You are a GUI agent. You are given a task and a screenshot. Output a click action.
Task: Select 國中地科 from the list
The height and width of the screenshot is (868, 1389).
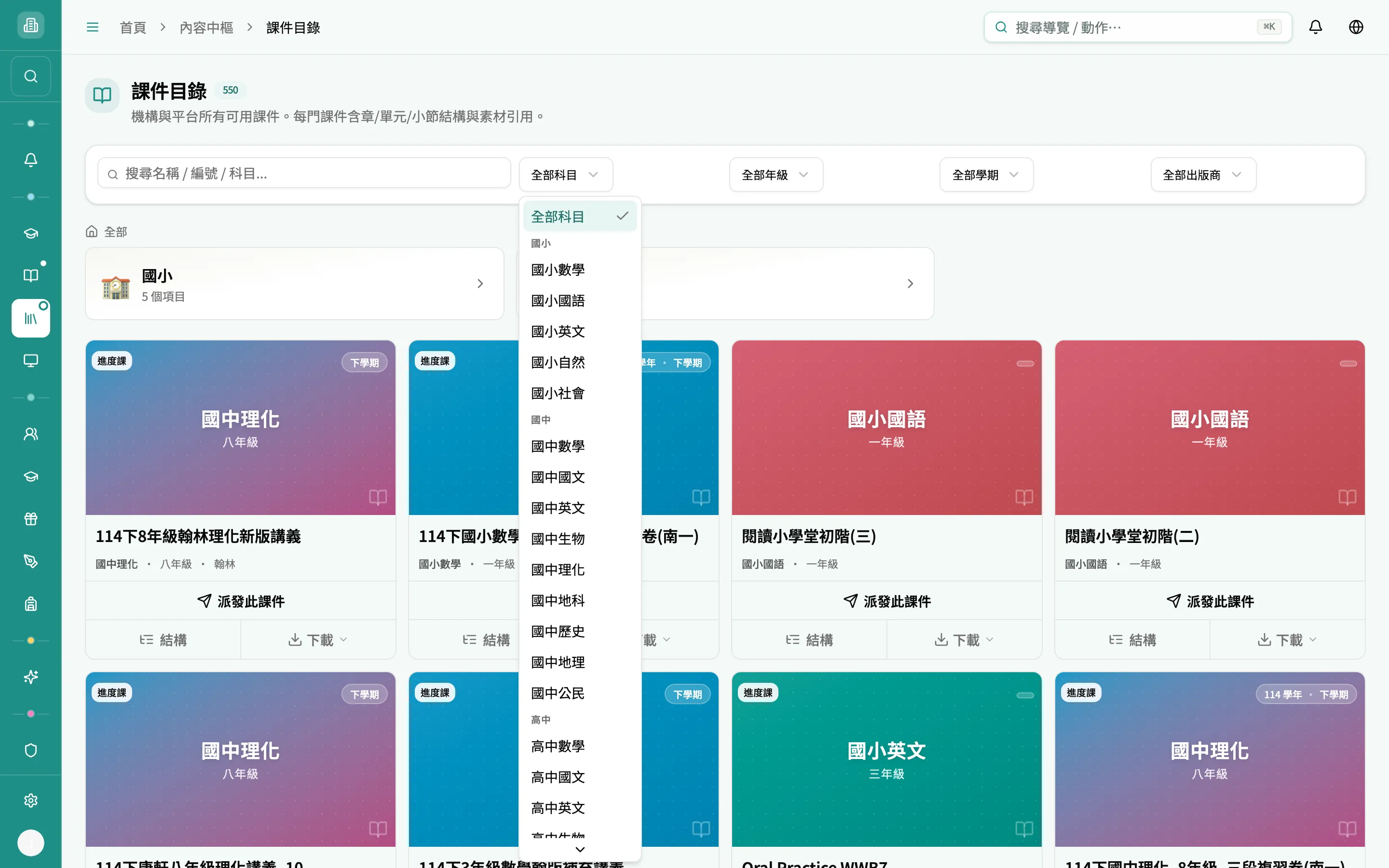580,600
